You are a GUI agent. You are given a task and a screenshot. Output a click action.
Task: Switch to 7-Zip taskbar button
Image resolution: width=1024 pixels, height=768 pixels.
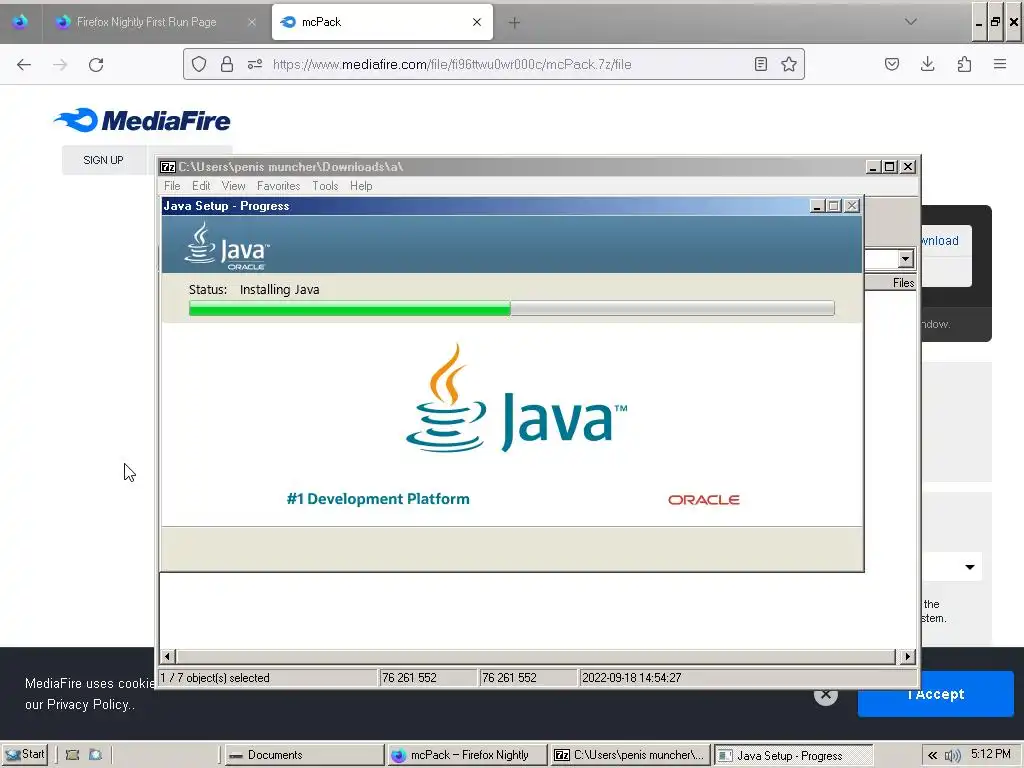tap(630, 755)
